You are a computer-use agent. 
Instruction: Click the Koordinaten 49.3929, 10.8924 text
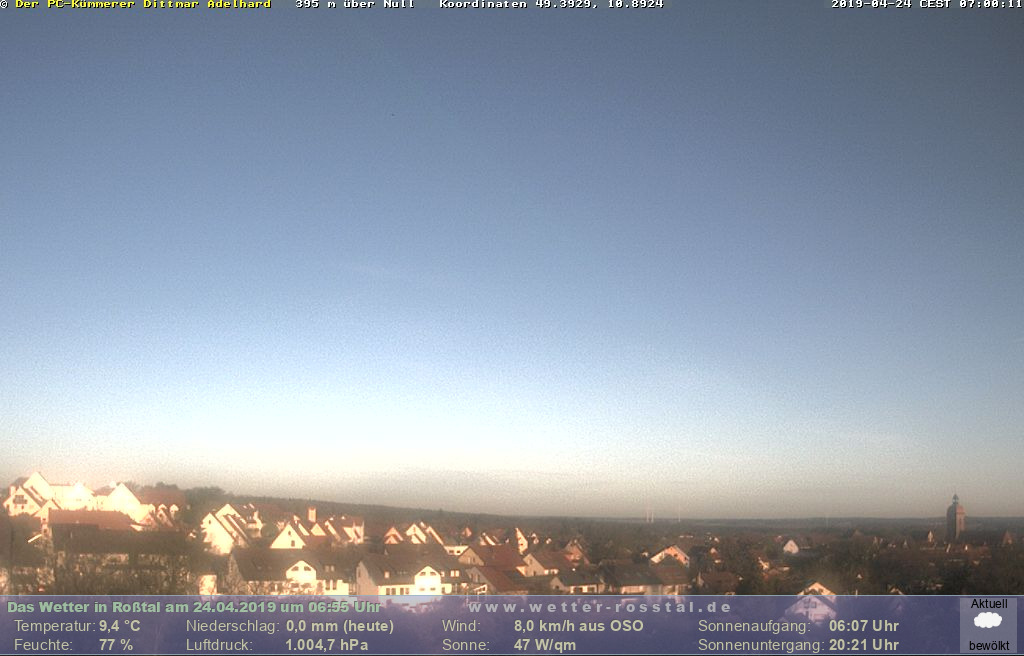(x=551, y=5)
